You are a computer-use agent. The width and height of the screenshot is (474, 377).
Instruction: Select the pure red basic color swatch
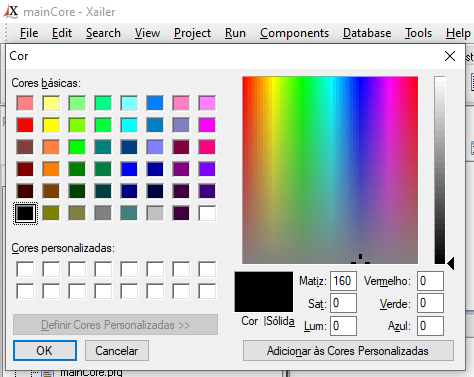pos(25,125)
